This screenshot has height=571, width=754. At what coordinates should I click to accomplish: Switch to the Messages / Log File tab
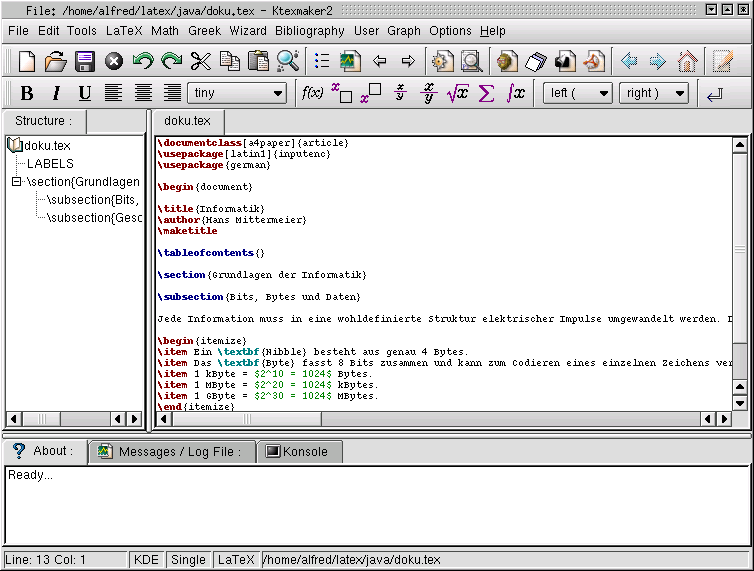coord(169,452)
